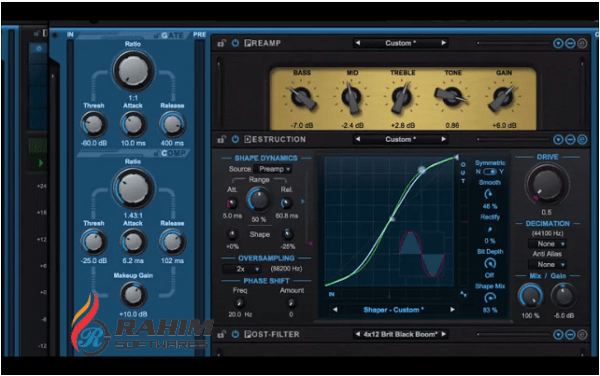The height and width of the screenshot is (376, 600).
Task: Click the DESTRUCTION section title
Action: 275,139
